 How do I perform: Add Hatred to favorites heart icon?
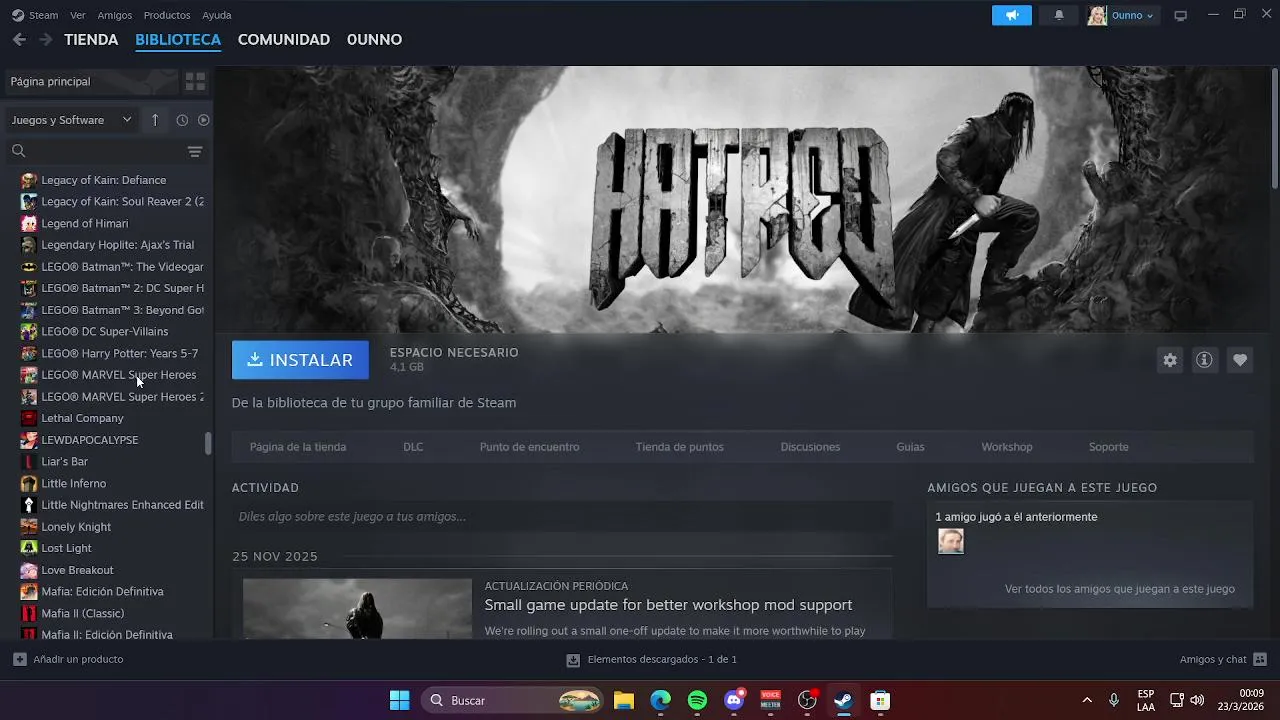[x=1240, y=360]
